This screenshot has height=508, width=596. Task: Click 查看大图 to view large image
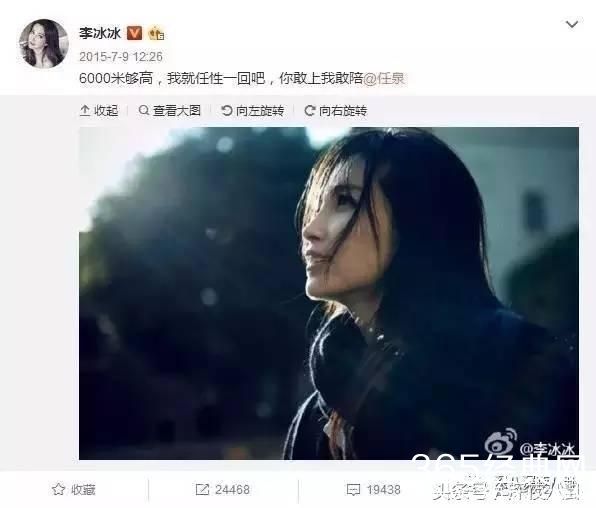[x=170, y=111]
